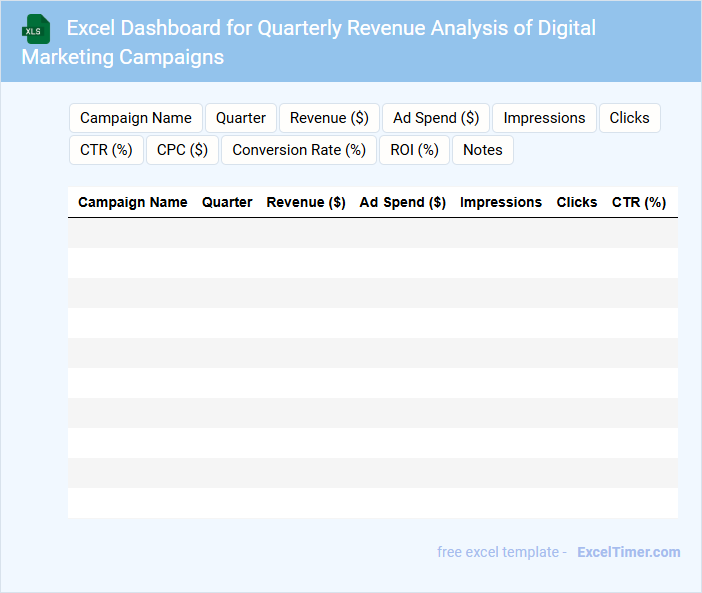Viewport: 702px width, 593px height.
Task: Click the green XLS file icon
Action: tap(35, 29)
